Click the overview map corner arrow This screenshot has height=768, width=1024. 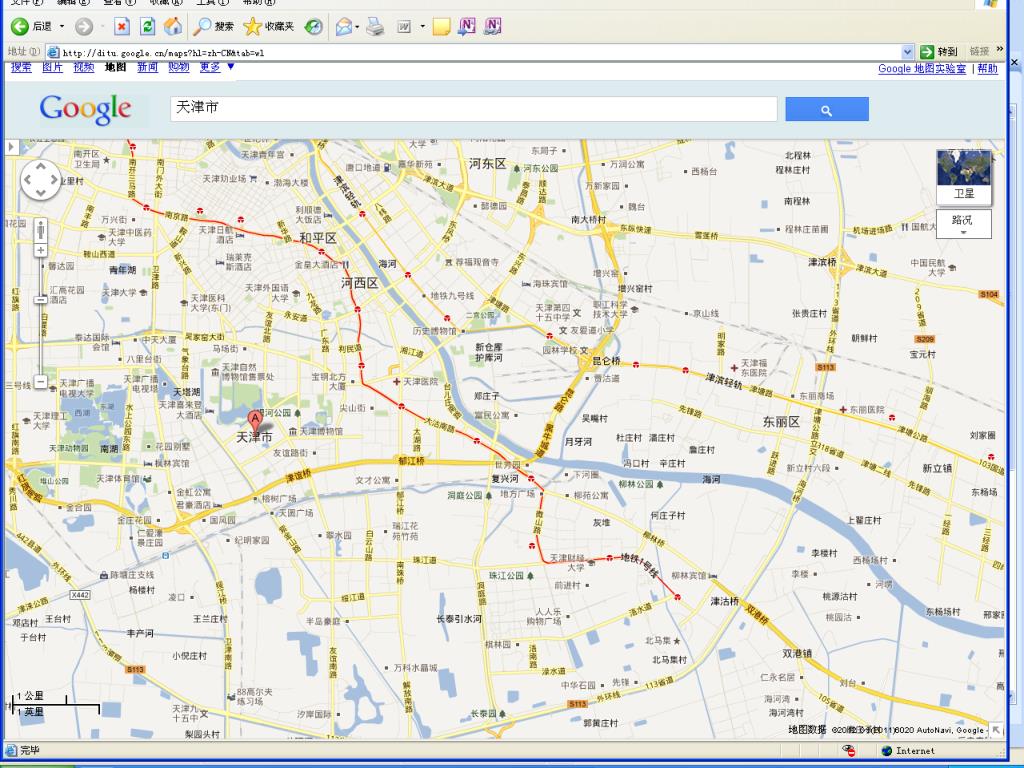click(x=996, y=729)
